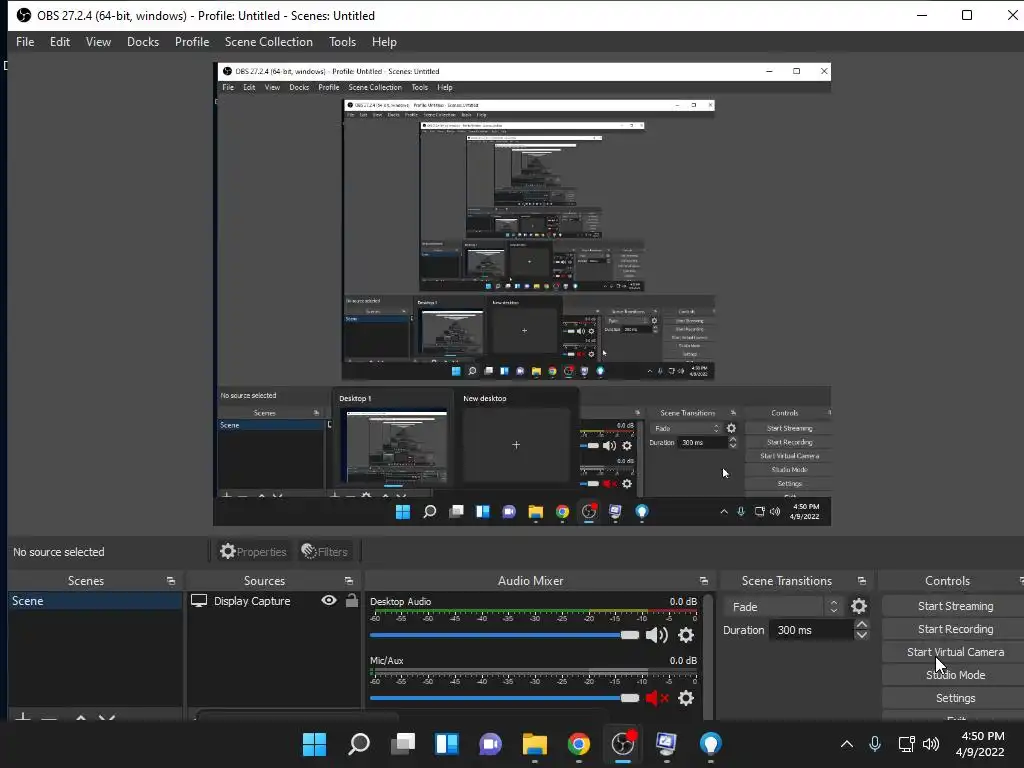Click the Duration 300 ms field
This screenshot has width=1024, height=768.
pos(811,630)
